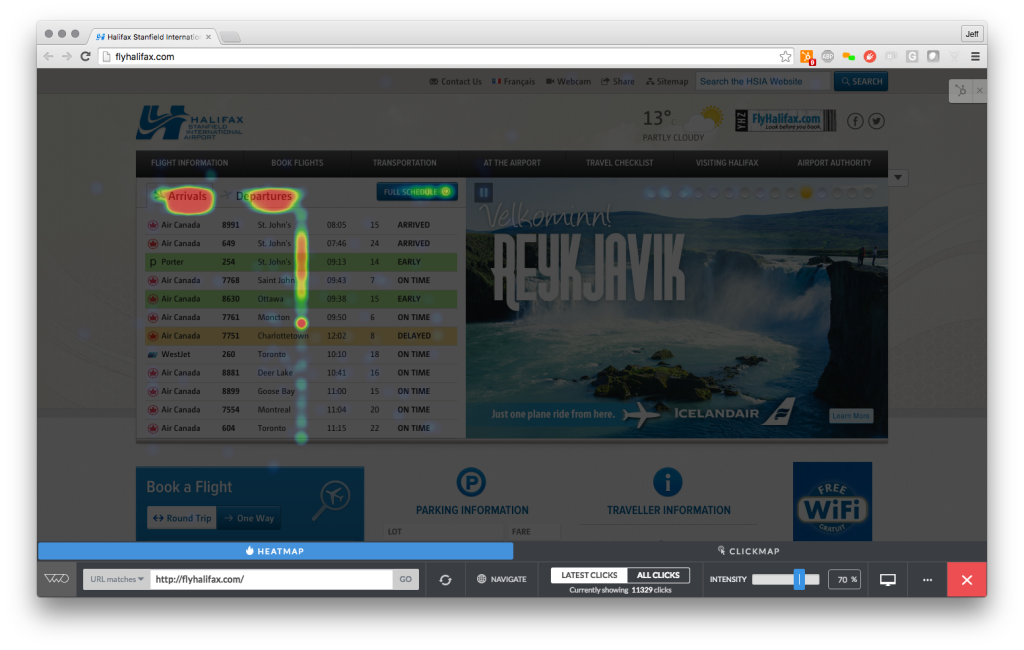Adjust the INTENSITY slider handle
The width and height of the screenshot is (1024, 650).
tap(799, 579)
